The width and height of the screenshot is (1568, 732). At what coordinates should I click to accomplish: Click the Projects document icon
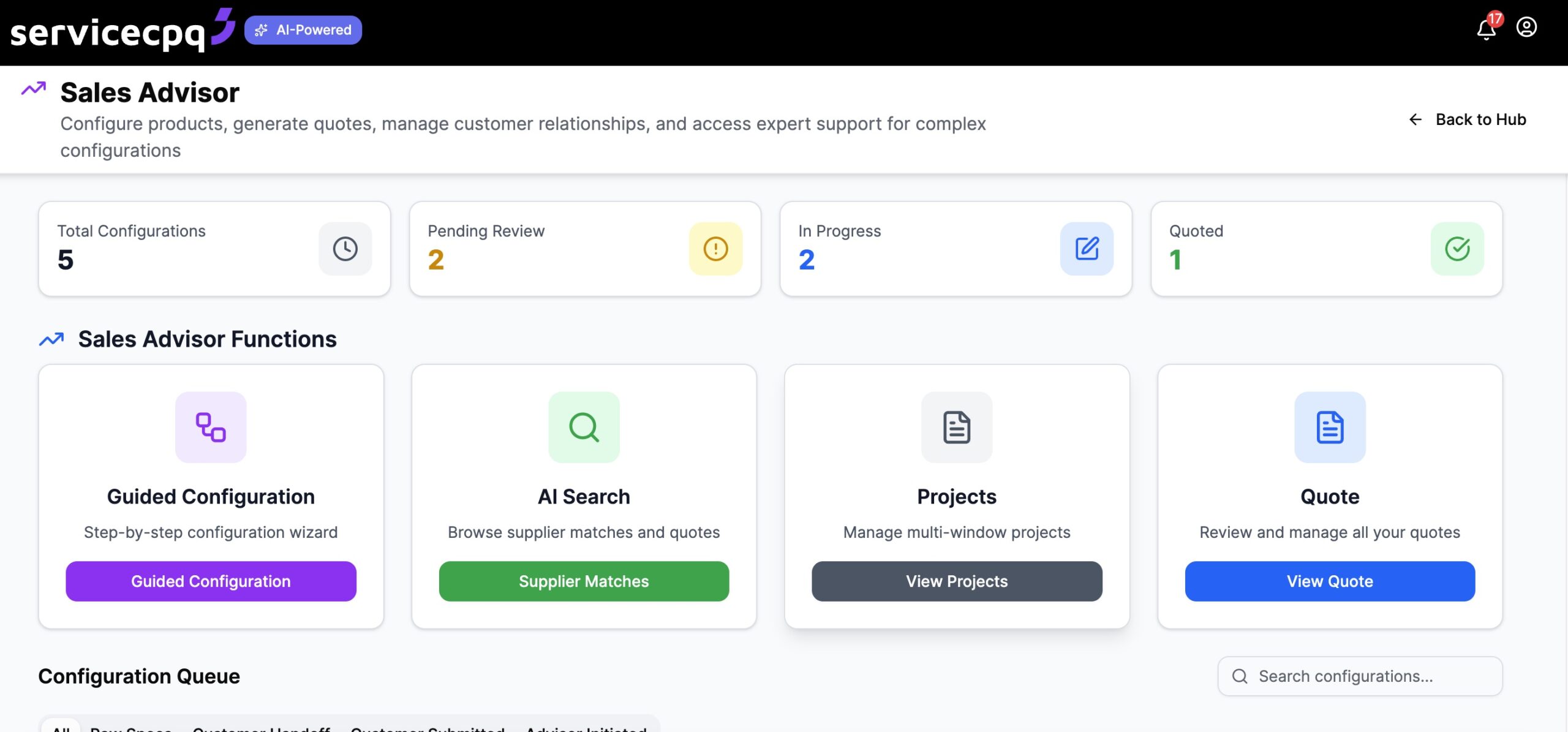pyautogui.click(x=956, y=427)
